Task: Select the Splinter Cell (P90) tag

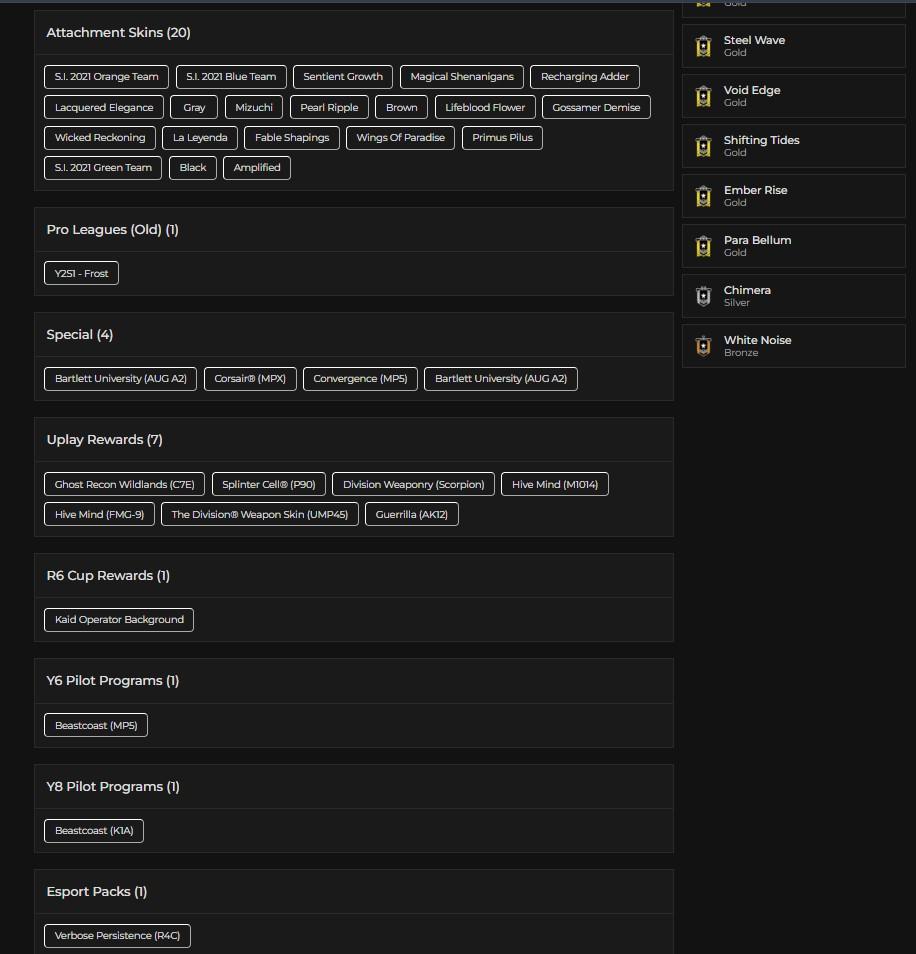Action: (x=269, y=484)
